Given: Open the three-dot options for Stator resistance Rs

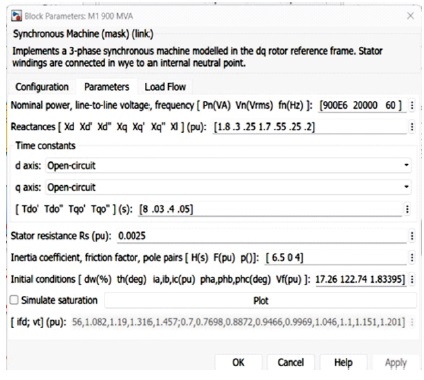Looking at the screenshot, I should point(412,236).
